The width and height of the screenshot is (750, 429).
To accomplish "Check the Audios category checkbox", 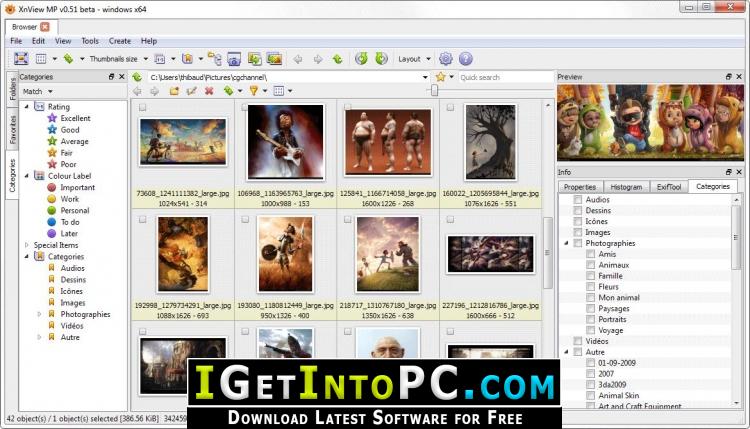I will [x=578, y=199].
